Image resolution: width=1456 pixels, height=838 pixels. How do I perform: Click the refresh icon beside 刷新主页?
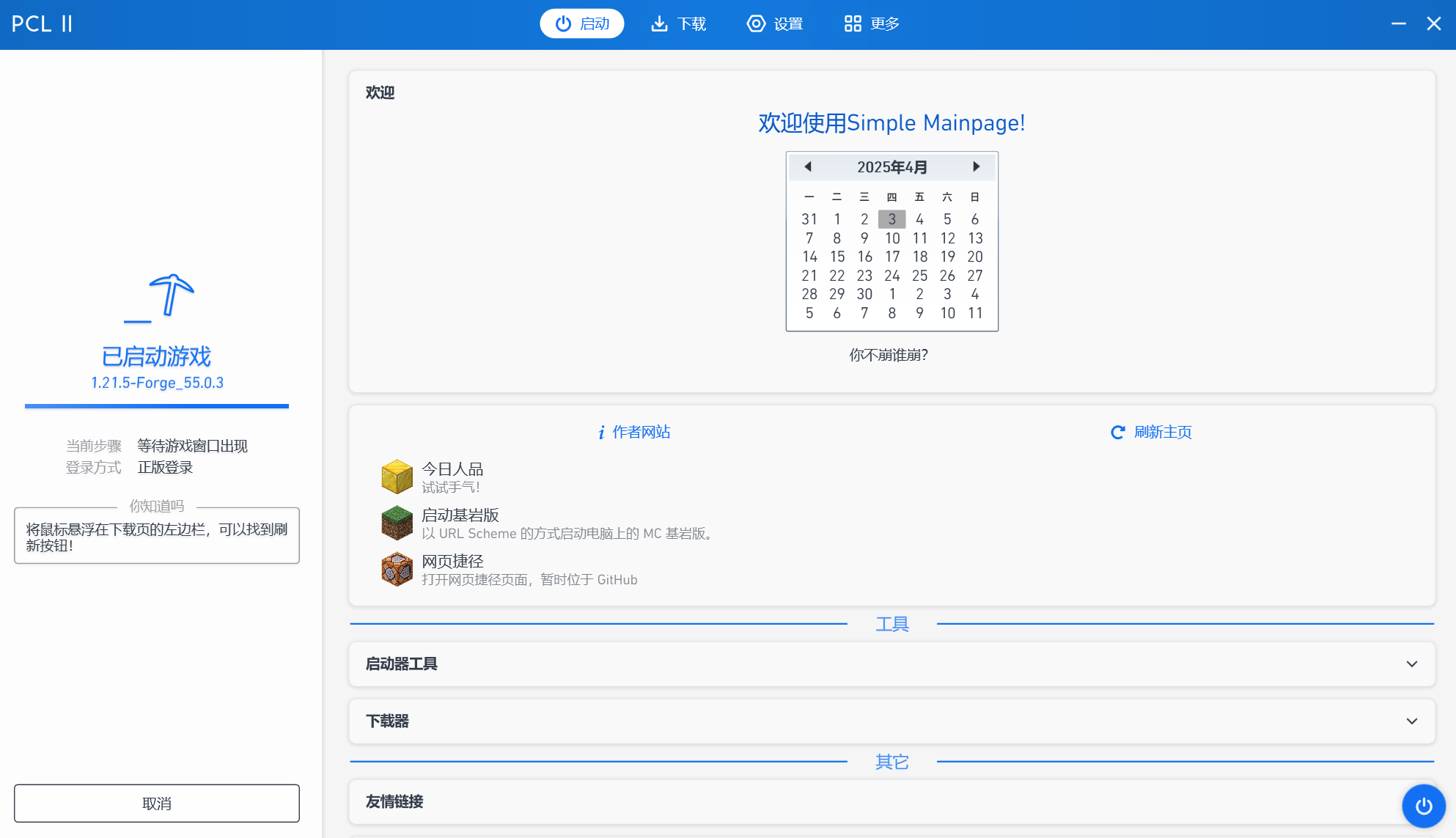[x=1117, y=433]
